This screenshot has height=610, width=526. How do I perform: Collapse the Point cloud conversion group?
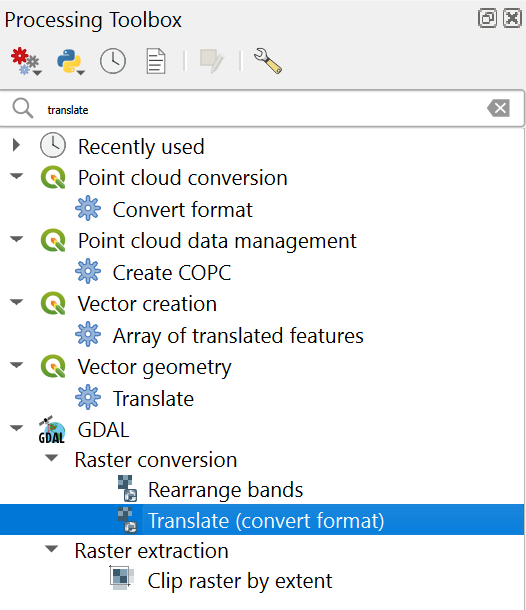point(16,176)
